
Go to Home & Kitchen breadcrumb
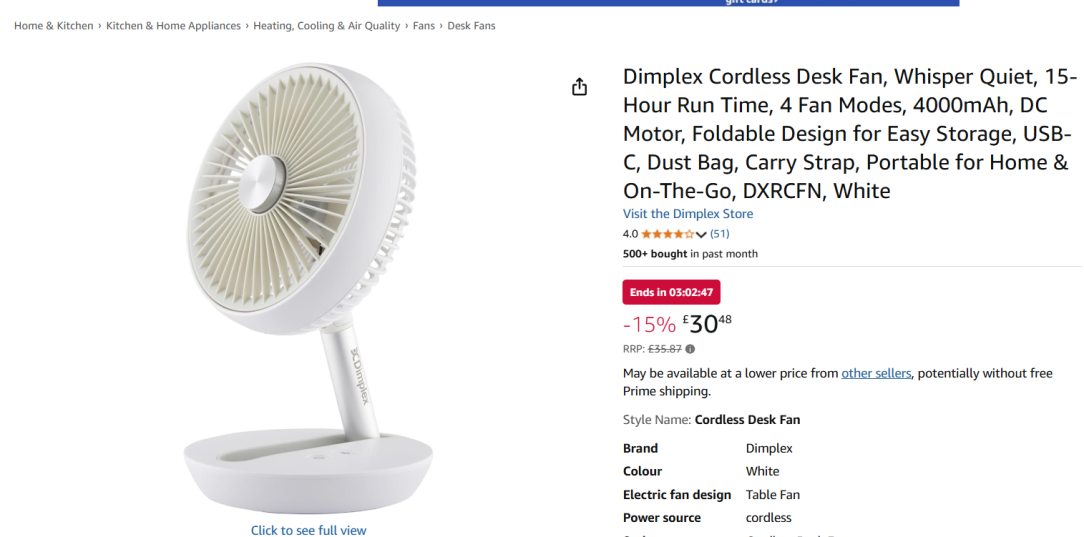53,26
